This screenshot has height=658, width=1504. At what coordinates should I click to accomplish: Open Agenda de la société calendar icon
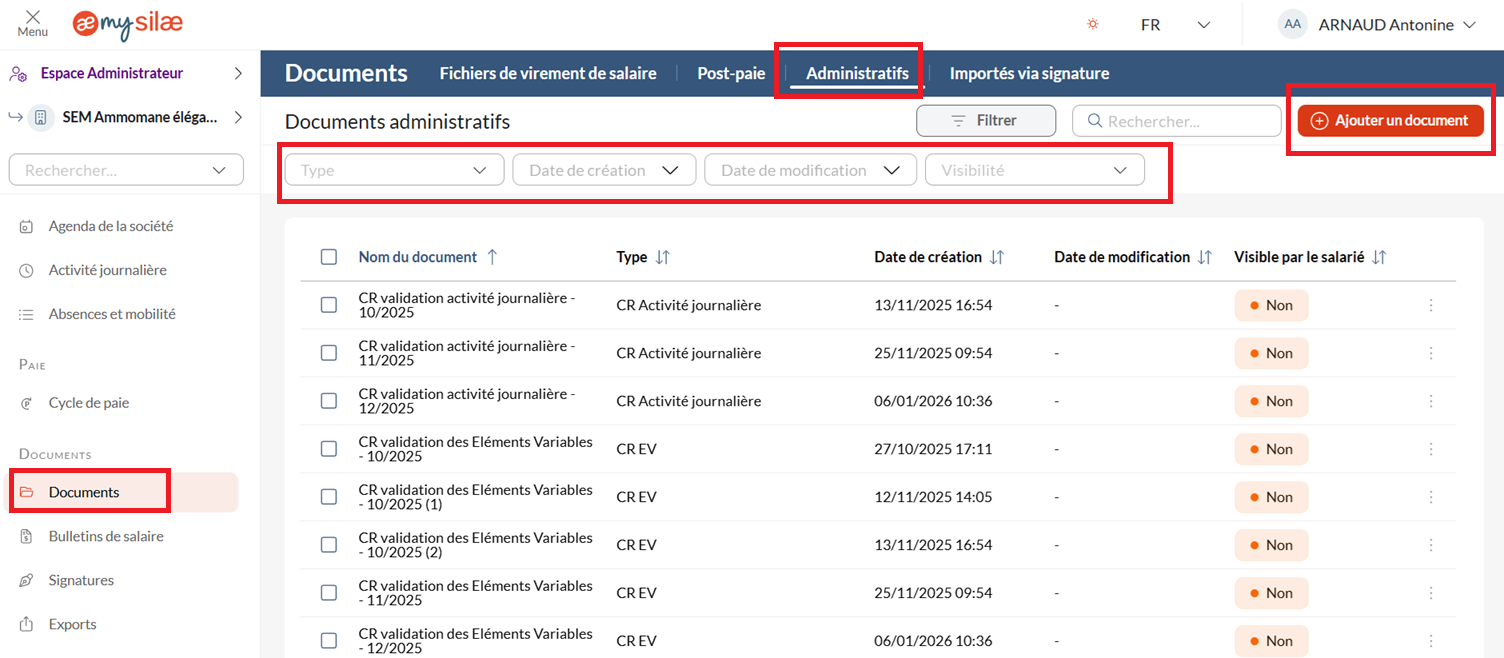(x=27, y=227)
